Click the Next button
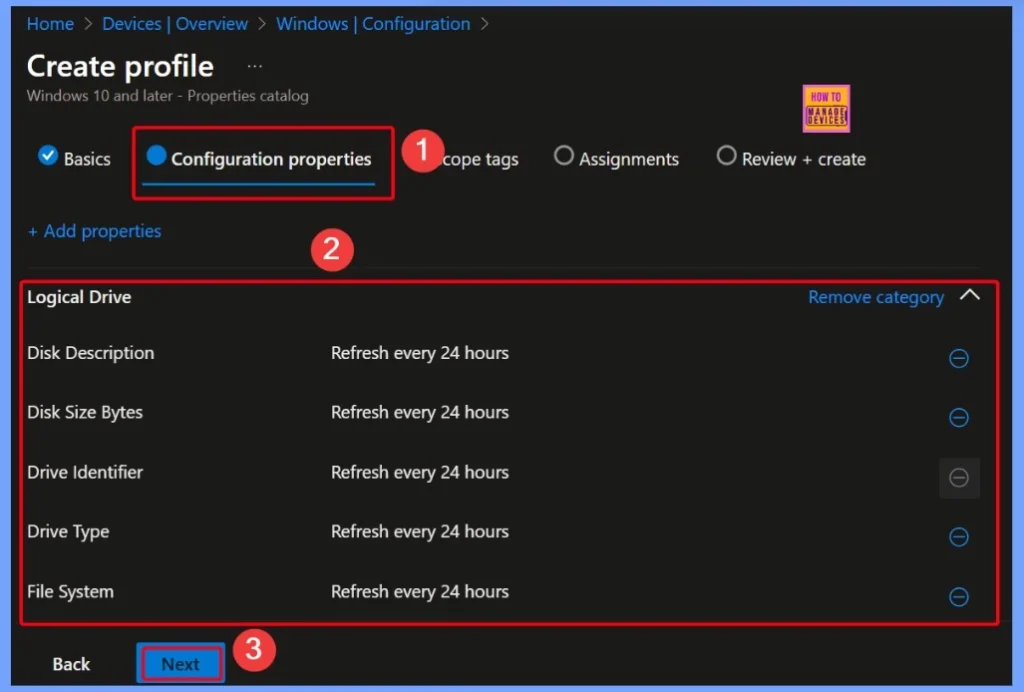Viewport: 1024px width, 692px height. [181, 664]
